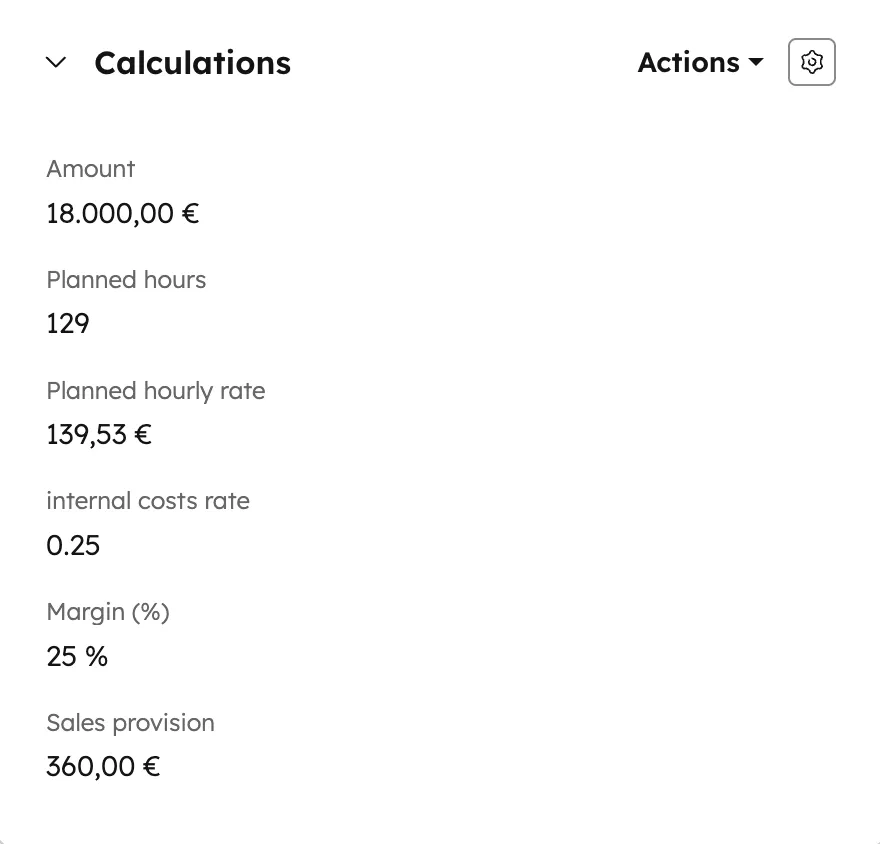Viewport: 880px width, 844px height.
Task: Click the Amount value of 18.000,00 €
Action: [x=122, y=213]
